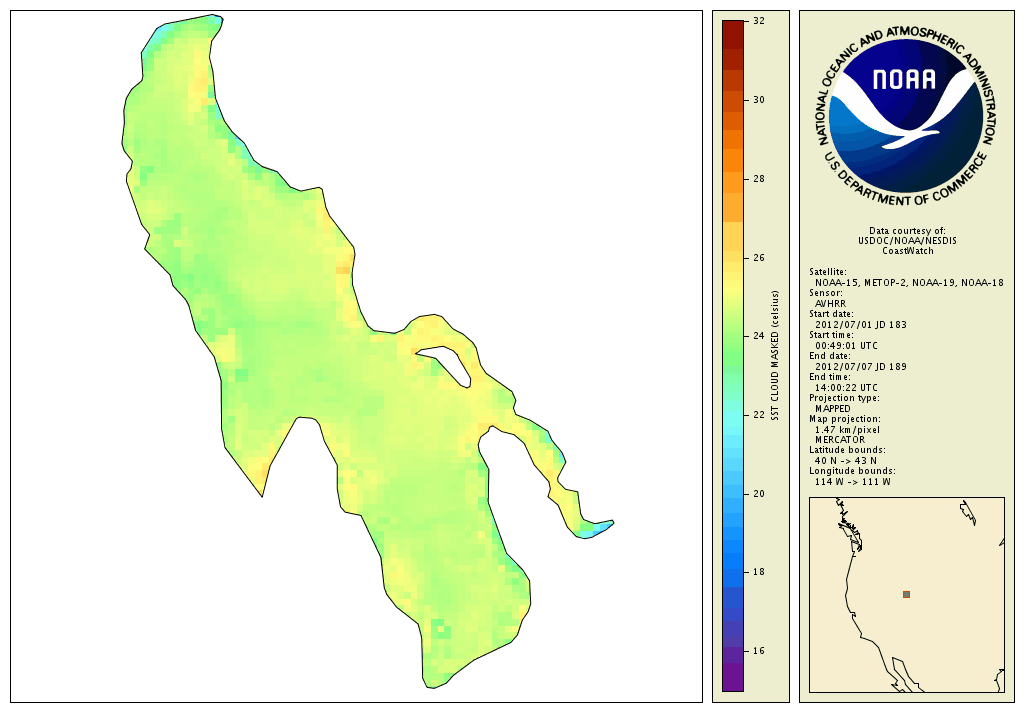Screen dimensions: 1024x712
Task: Click the '1.47 km/pixel' resolution value
Action: click(x=847, y=430)
